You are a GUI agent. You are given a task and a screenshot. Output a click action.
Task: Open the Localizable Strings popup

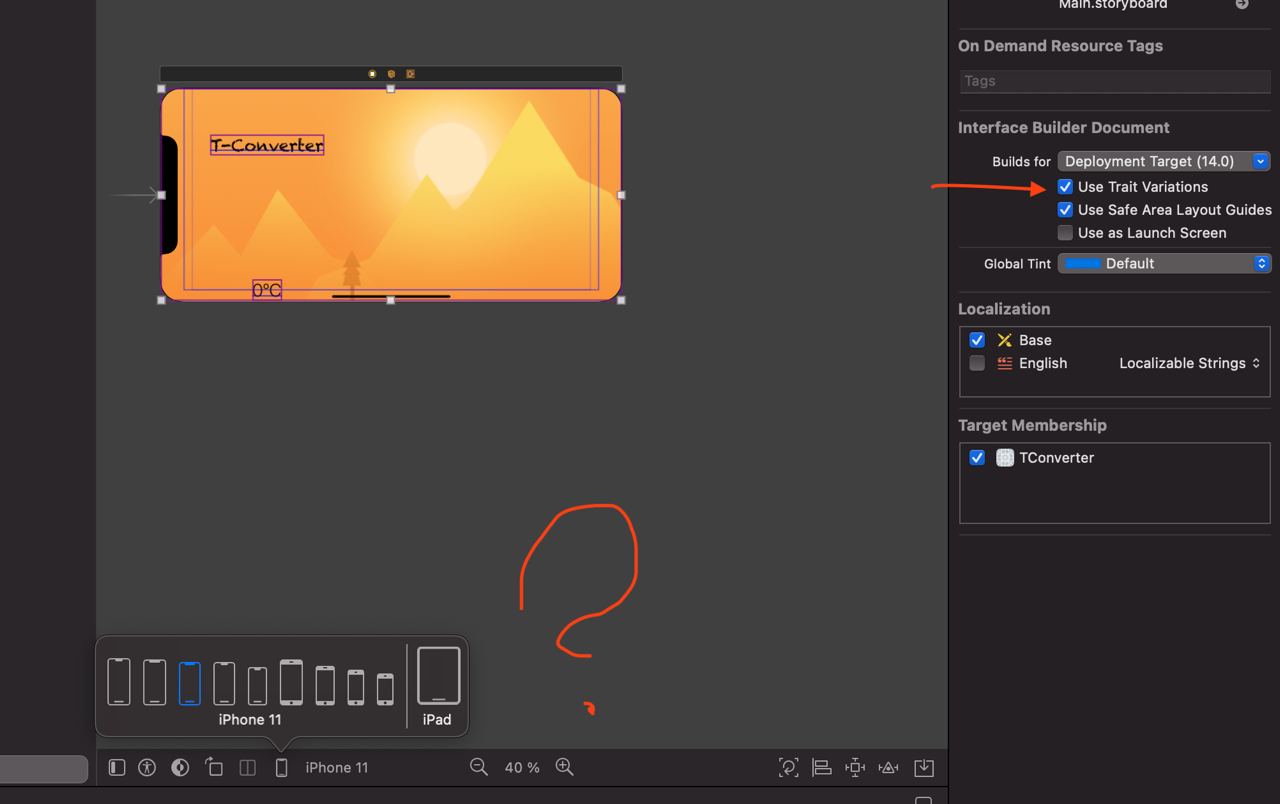point(1190,363)
